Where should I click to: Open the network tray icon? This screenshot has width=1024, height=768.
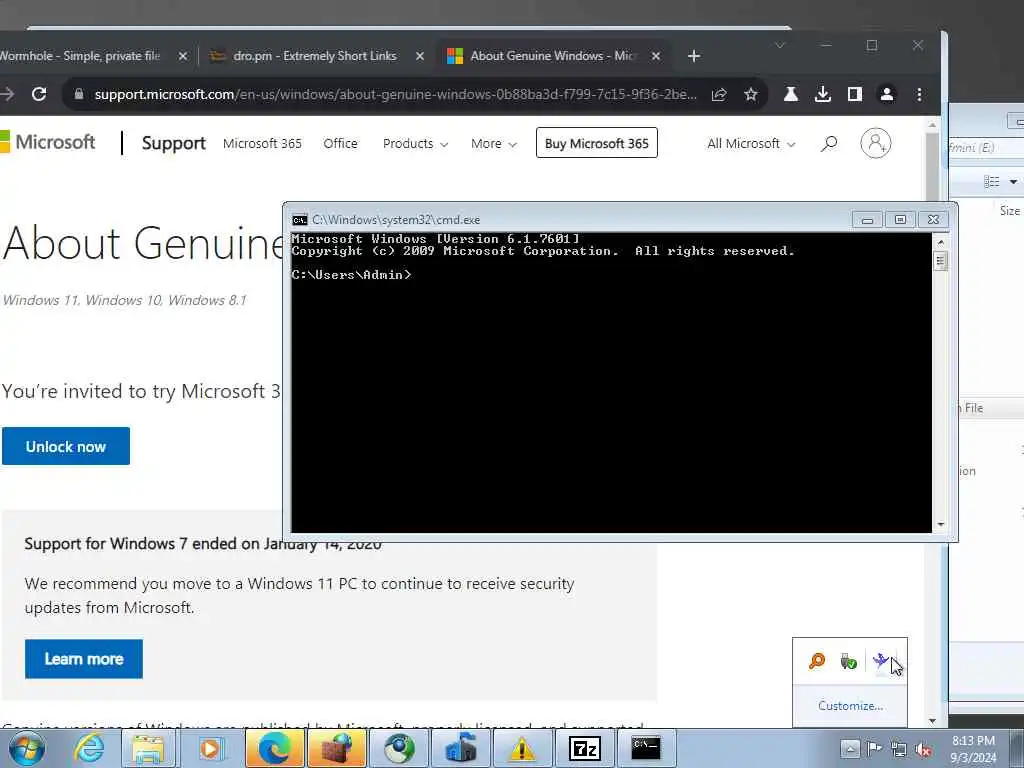[899, 749]
